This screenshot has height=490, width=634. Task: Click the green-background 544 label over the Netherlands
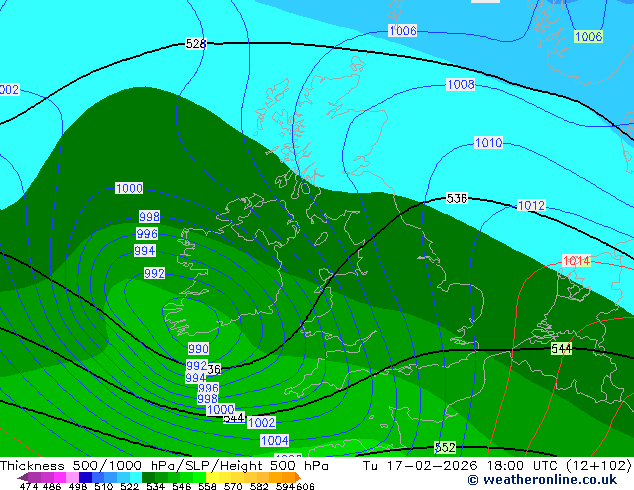562,348
